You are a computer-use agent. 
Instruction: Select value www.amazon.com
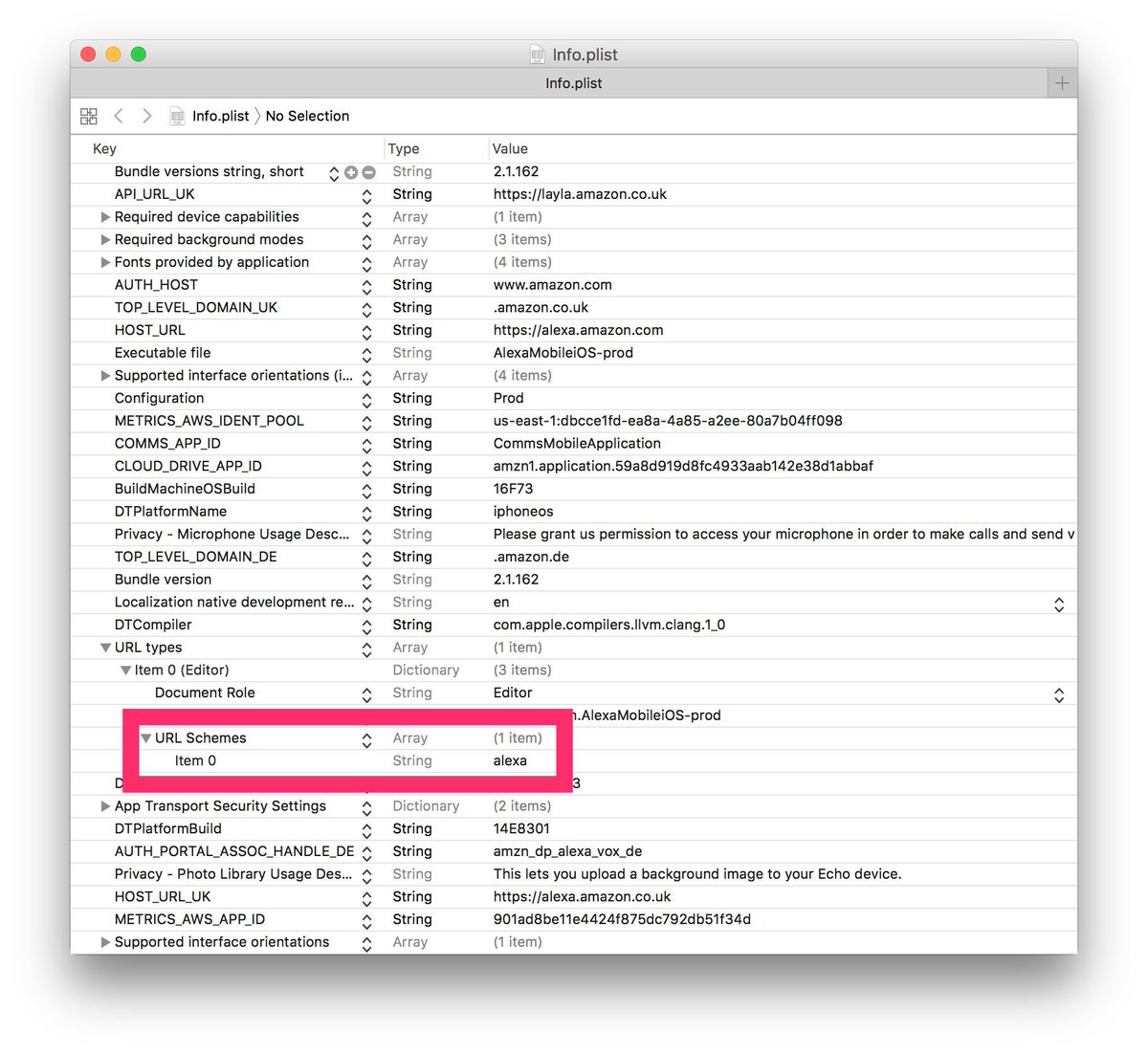pos(552,285)
